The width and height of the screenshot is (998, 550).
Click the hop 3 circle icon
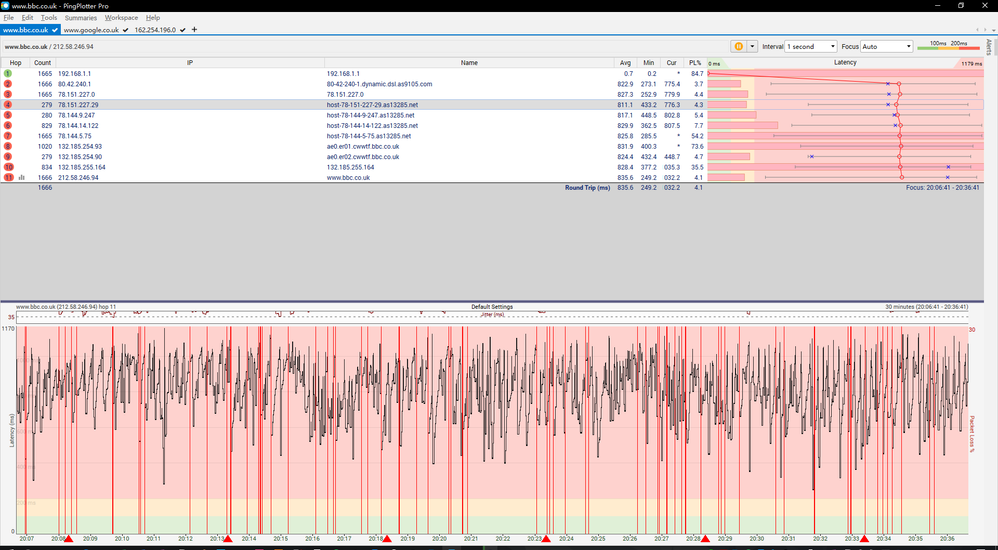(x=8, y=94)
